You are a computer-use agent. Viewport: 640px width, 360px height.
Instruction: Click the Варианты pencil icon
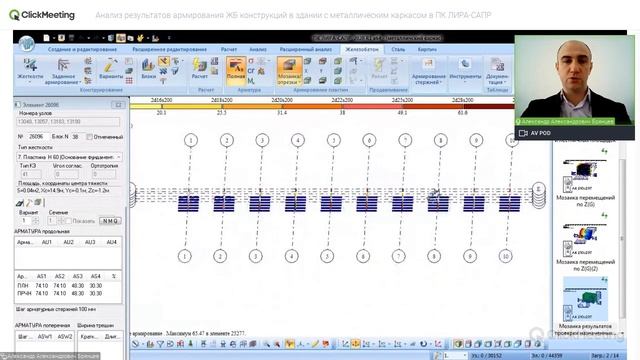click(111, 65)
